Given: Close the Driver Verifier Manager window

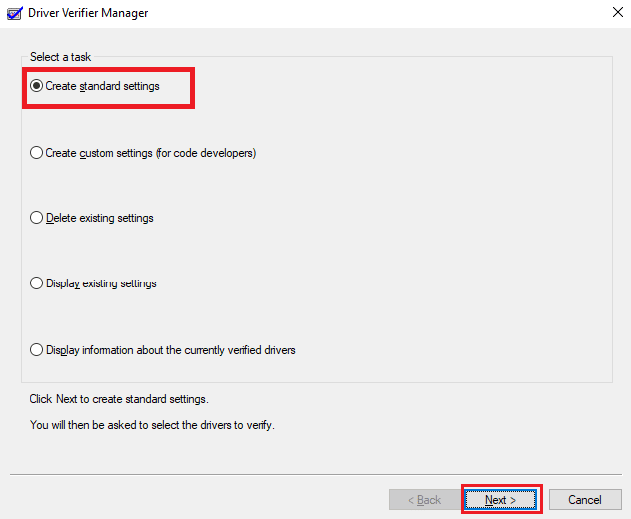Looking at the screenshot, I should coord(618,12).
